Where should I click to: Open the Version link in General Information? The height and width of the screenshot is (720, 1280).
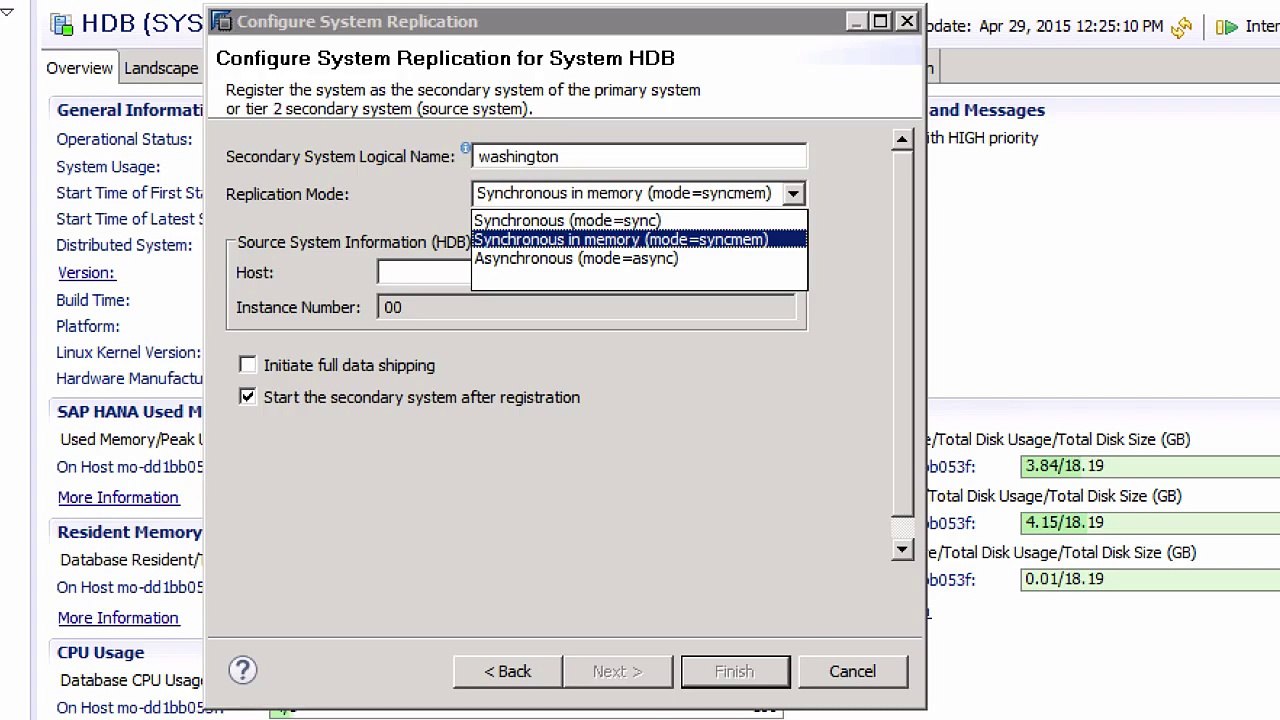tap(86, 272)
